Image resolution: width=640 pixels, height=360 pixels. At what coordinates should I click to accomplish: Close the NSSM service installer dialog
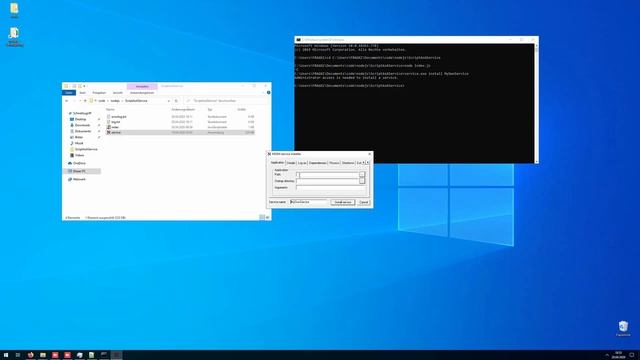[x=370, y=154]
